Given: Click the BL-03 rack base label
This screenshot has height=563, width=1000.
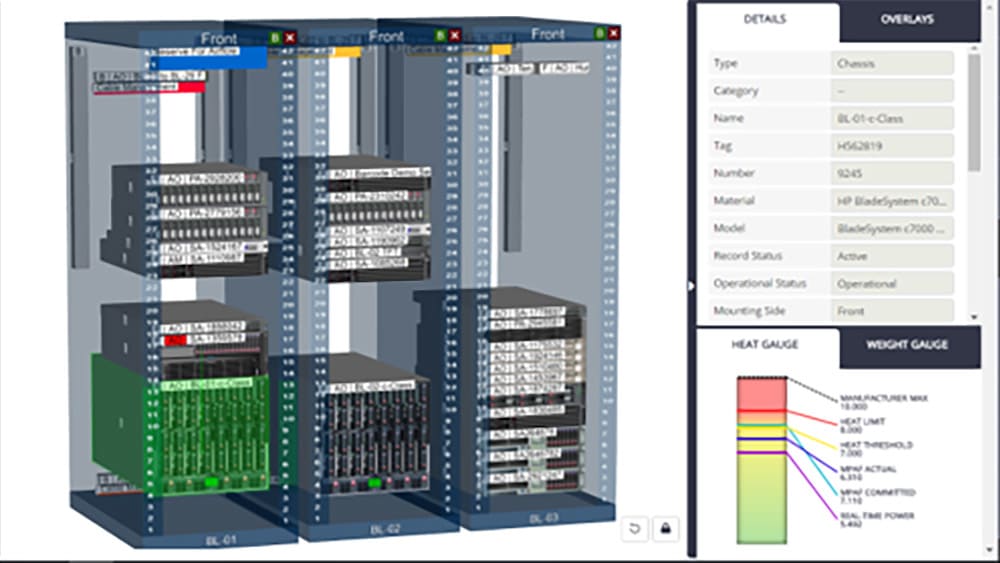Looking at the screenshot, I should 541,518.
